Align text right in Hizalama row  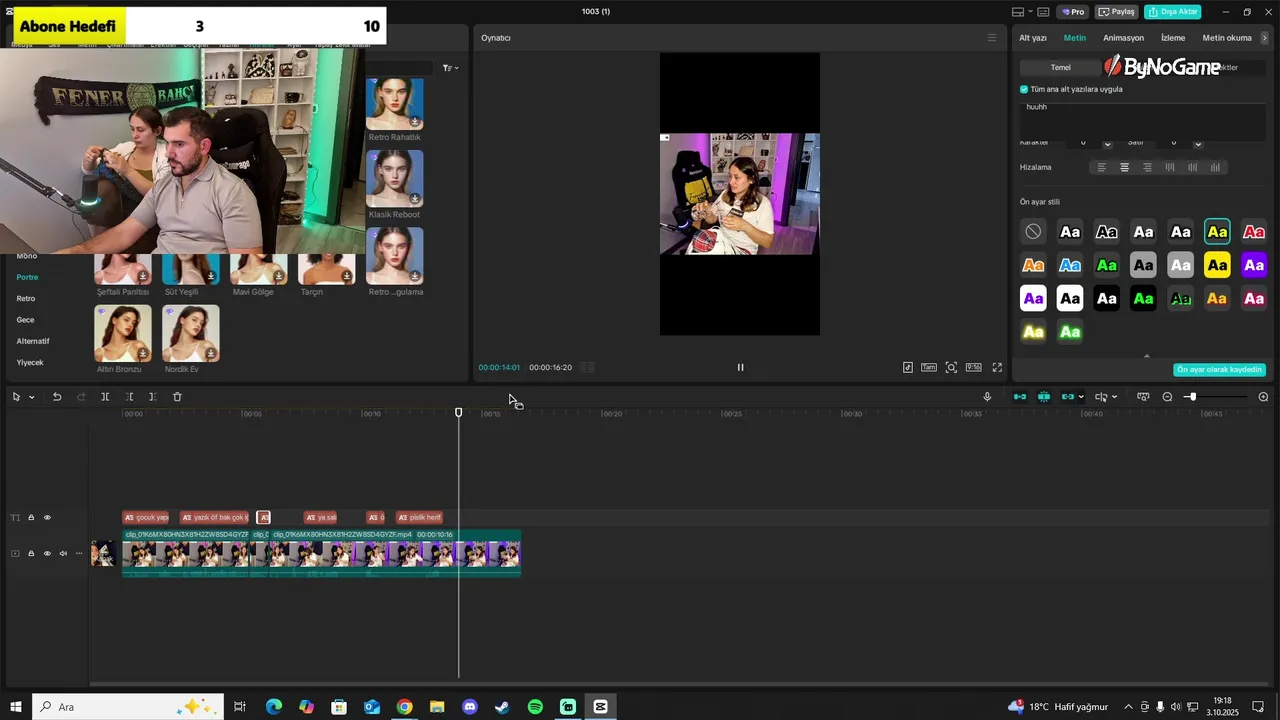(x=1147, y=167)
